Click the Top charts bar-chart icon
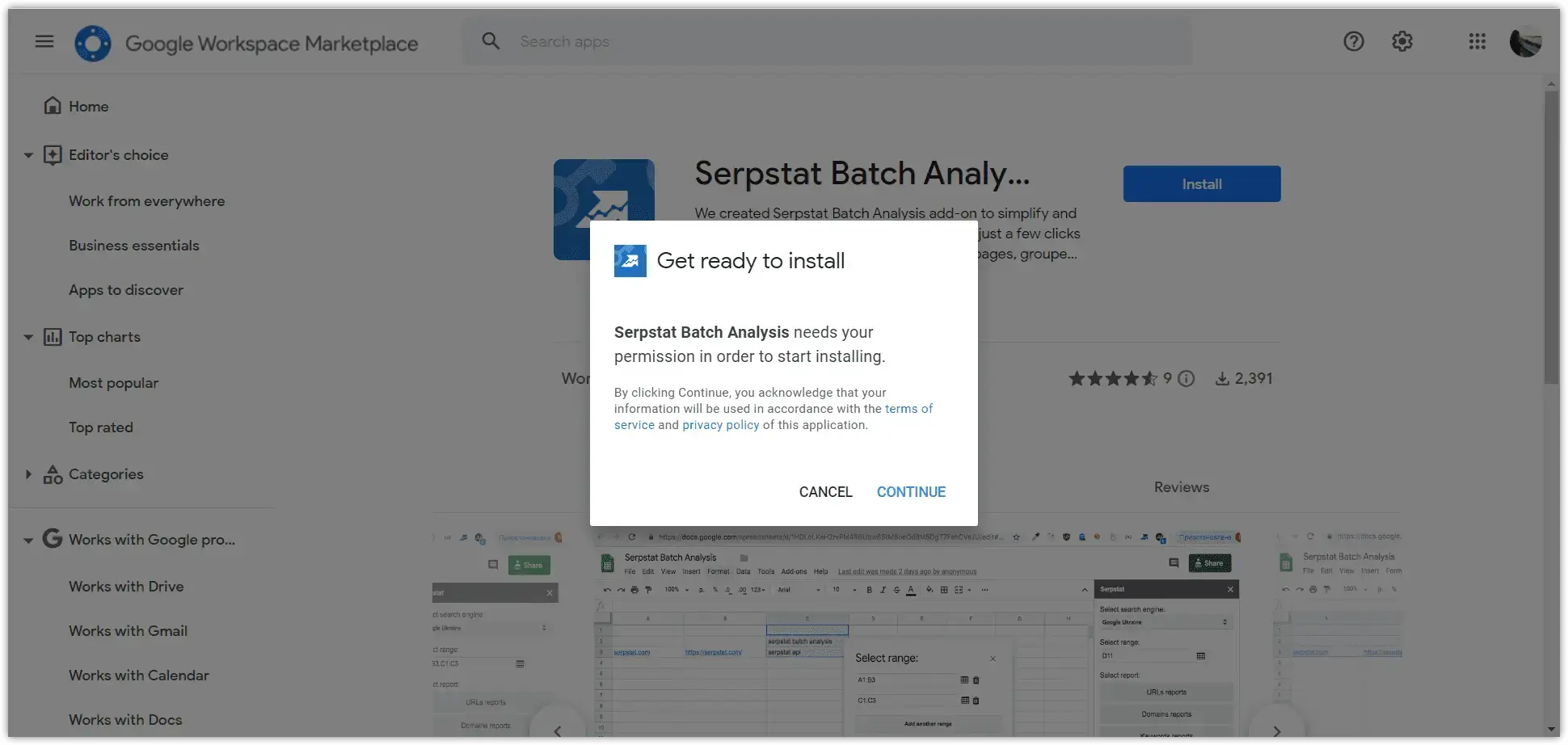This screenshot has height=745, width=1568. pos(53,337)
